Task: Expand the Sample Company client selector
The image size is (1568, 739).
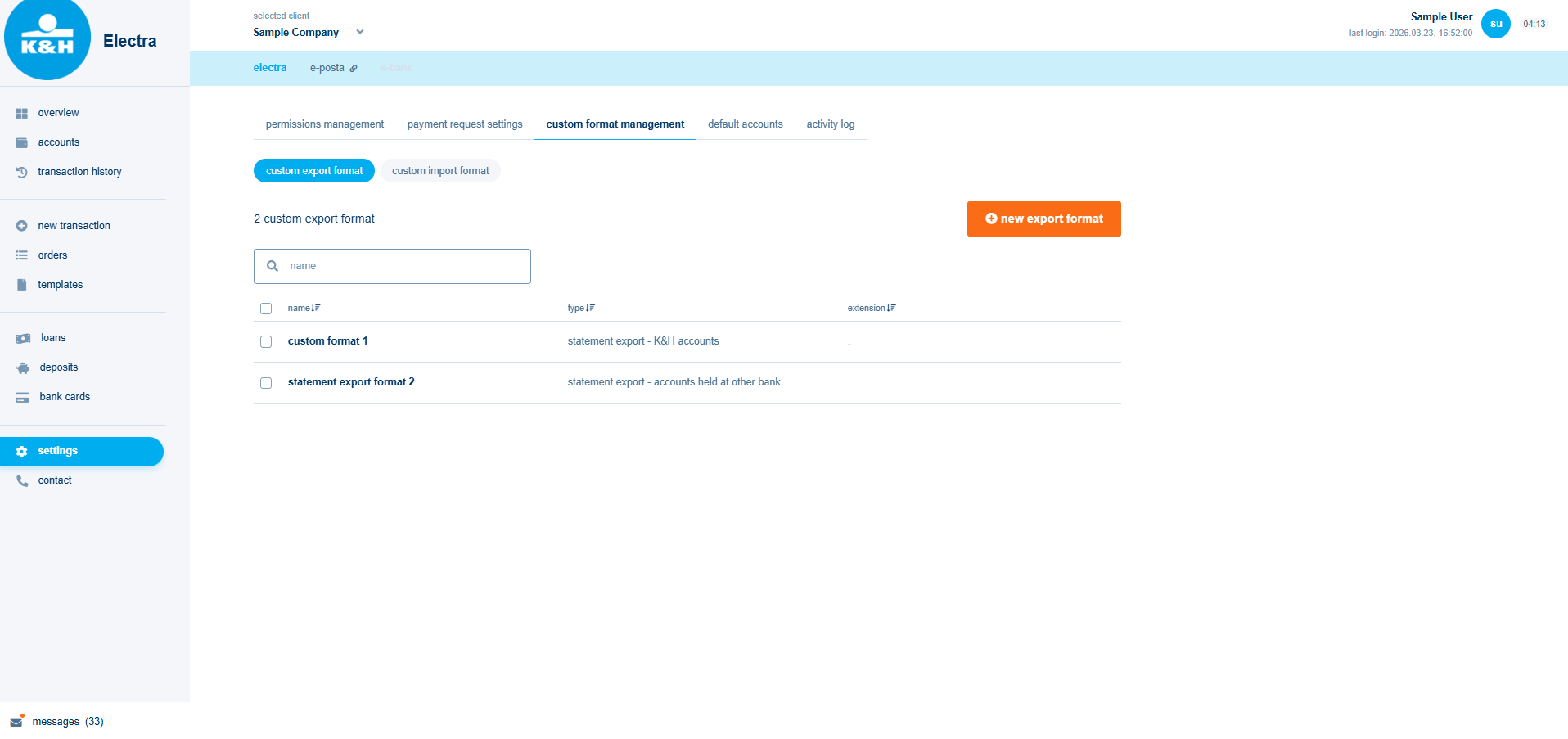Action: 359,32
